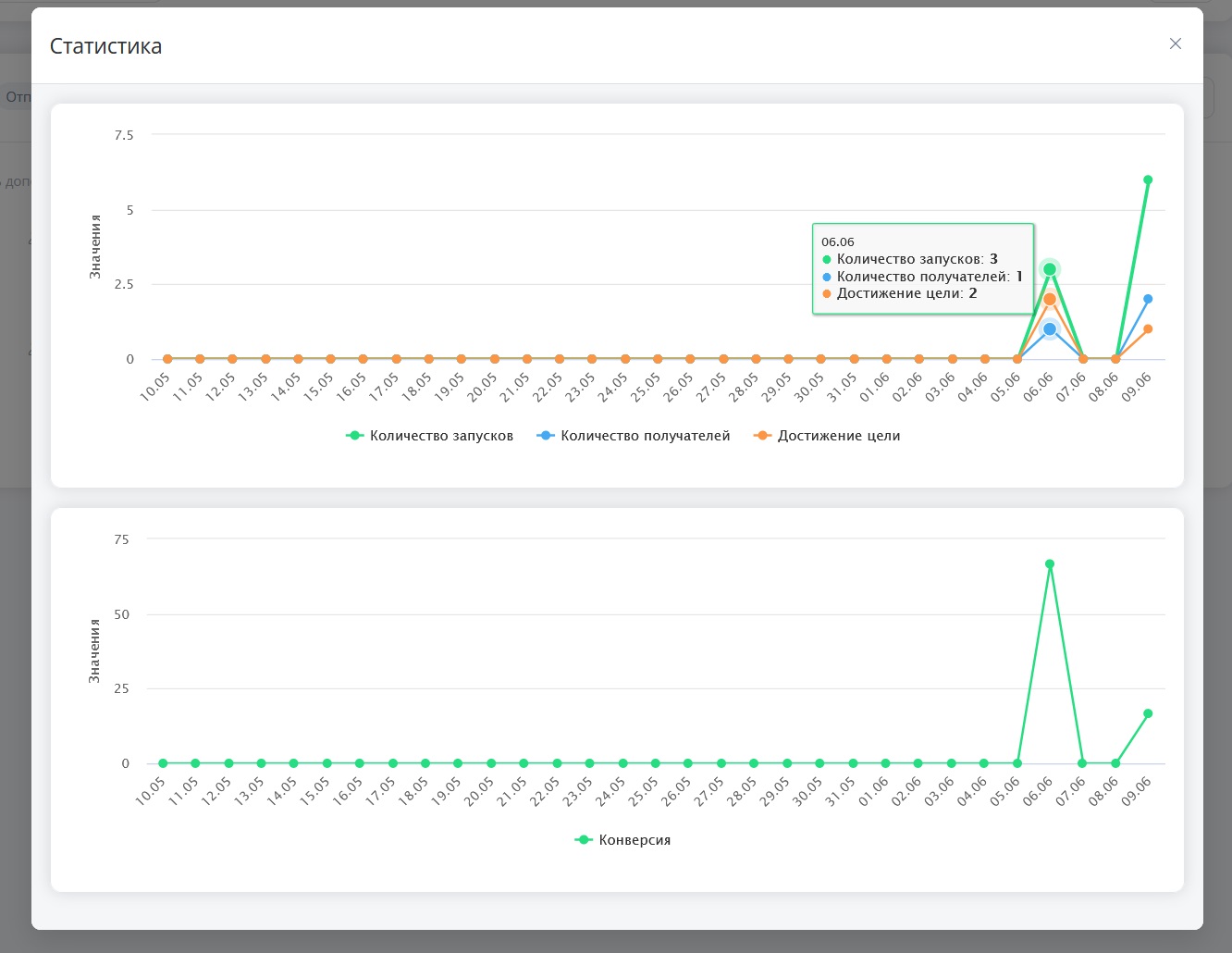Close the Статистика dialog

[x=1176, y=43]
